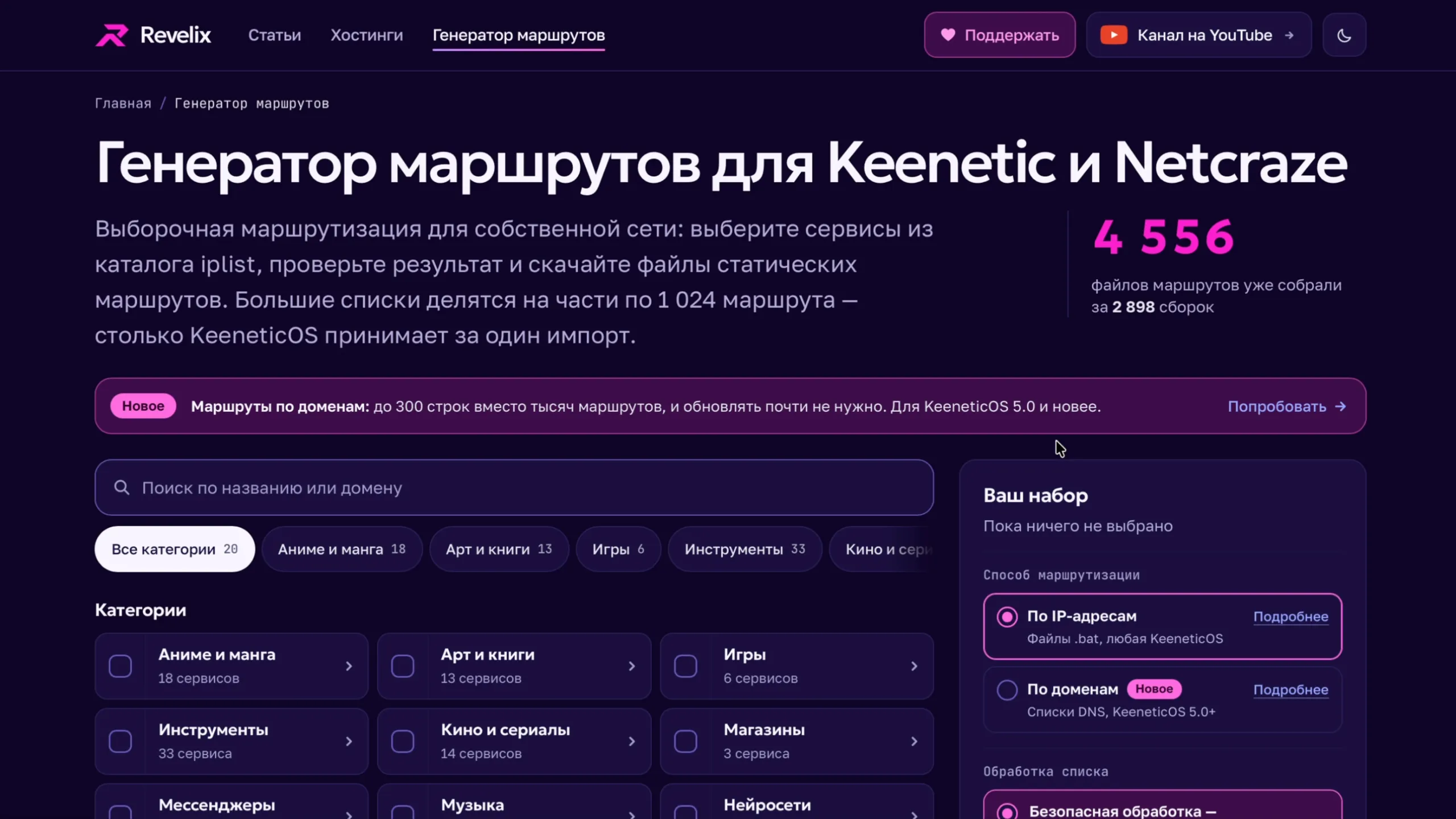Click the arrow next to Попробовать

1341,406
